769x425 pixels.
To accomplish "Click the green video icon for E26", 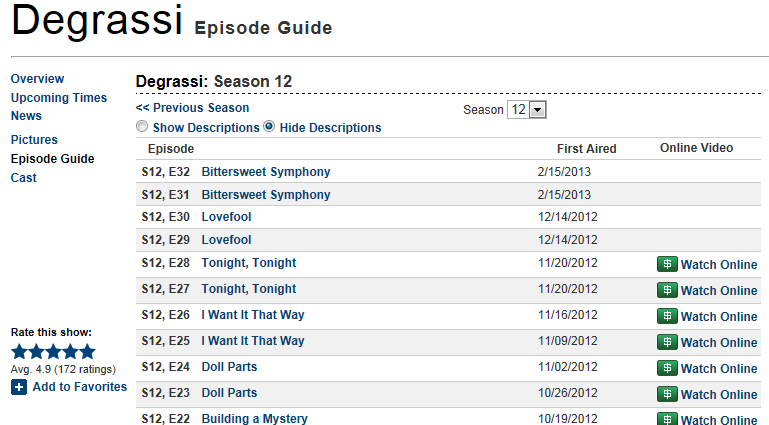I will pyautogui.click(x=667, y=316).
